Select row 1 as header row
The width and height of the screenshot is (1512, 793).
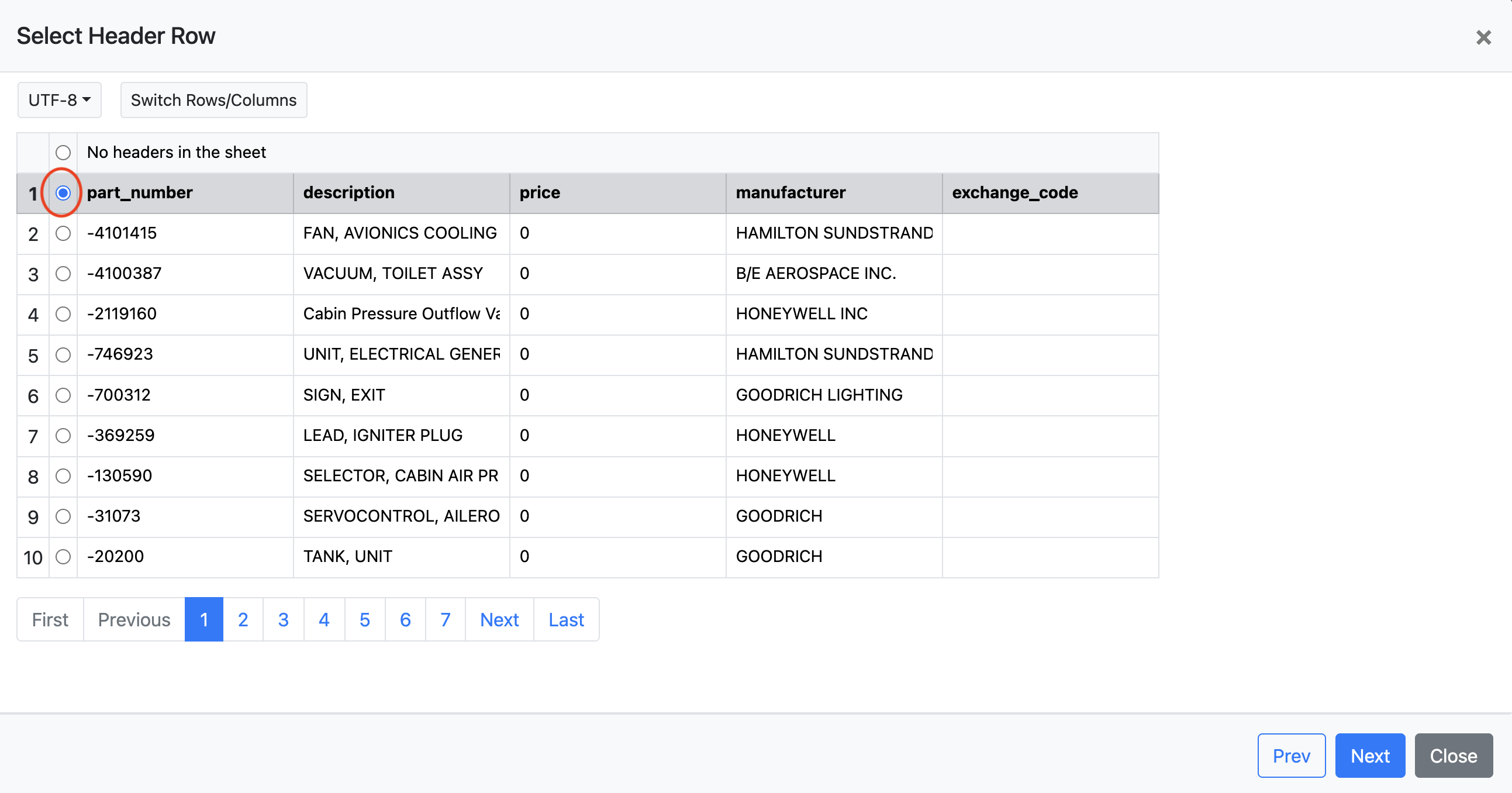point(63,192)
